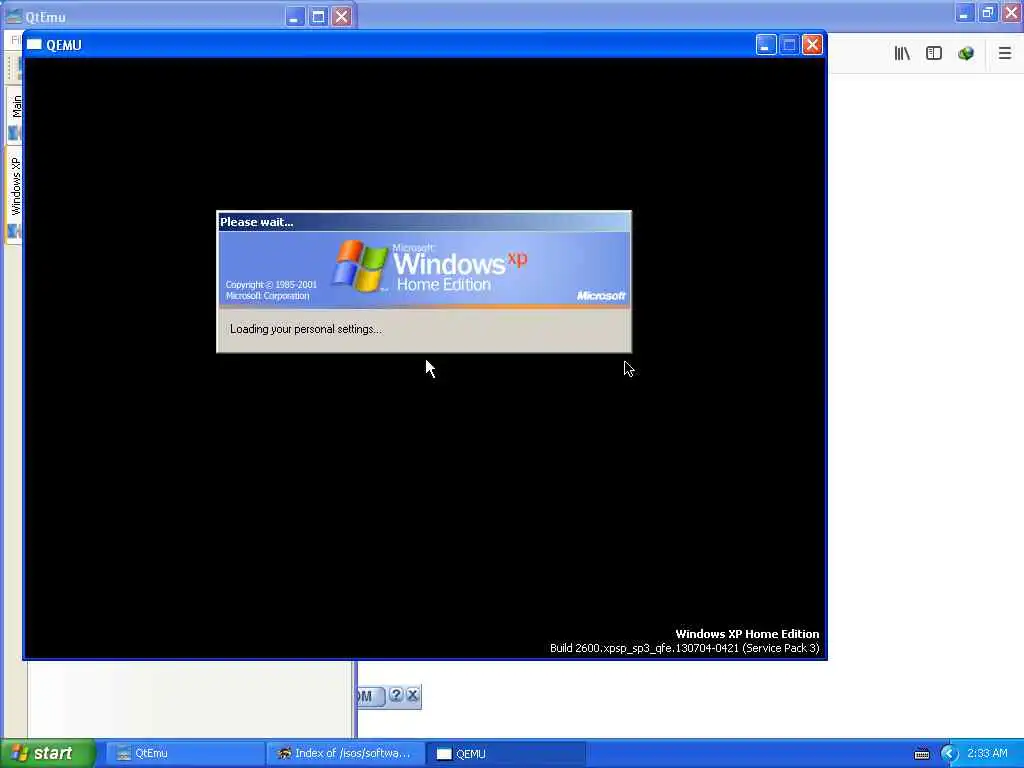Click the QEMU title bar text
Screen dimensions: 1024x768
click(x=64, y=45)
